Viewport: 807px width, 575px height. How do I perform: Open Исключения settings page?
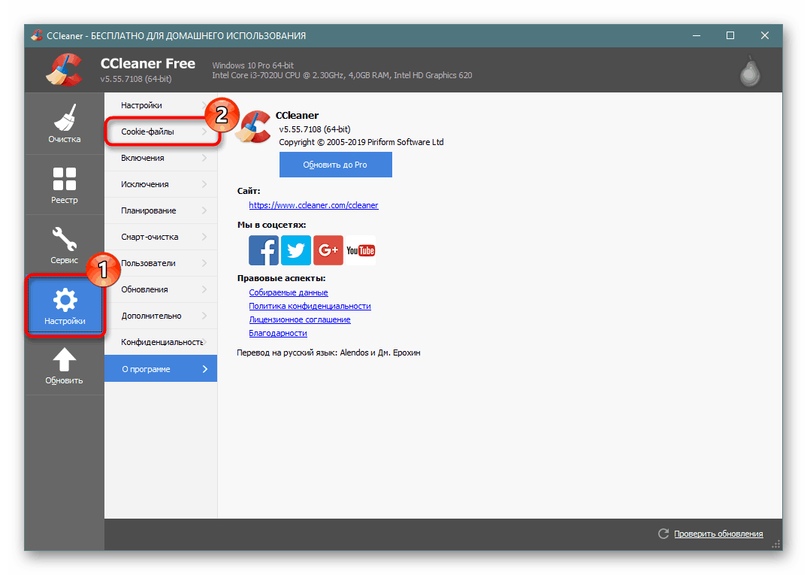[x=161, y=184]
